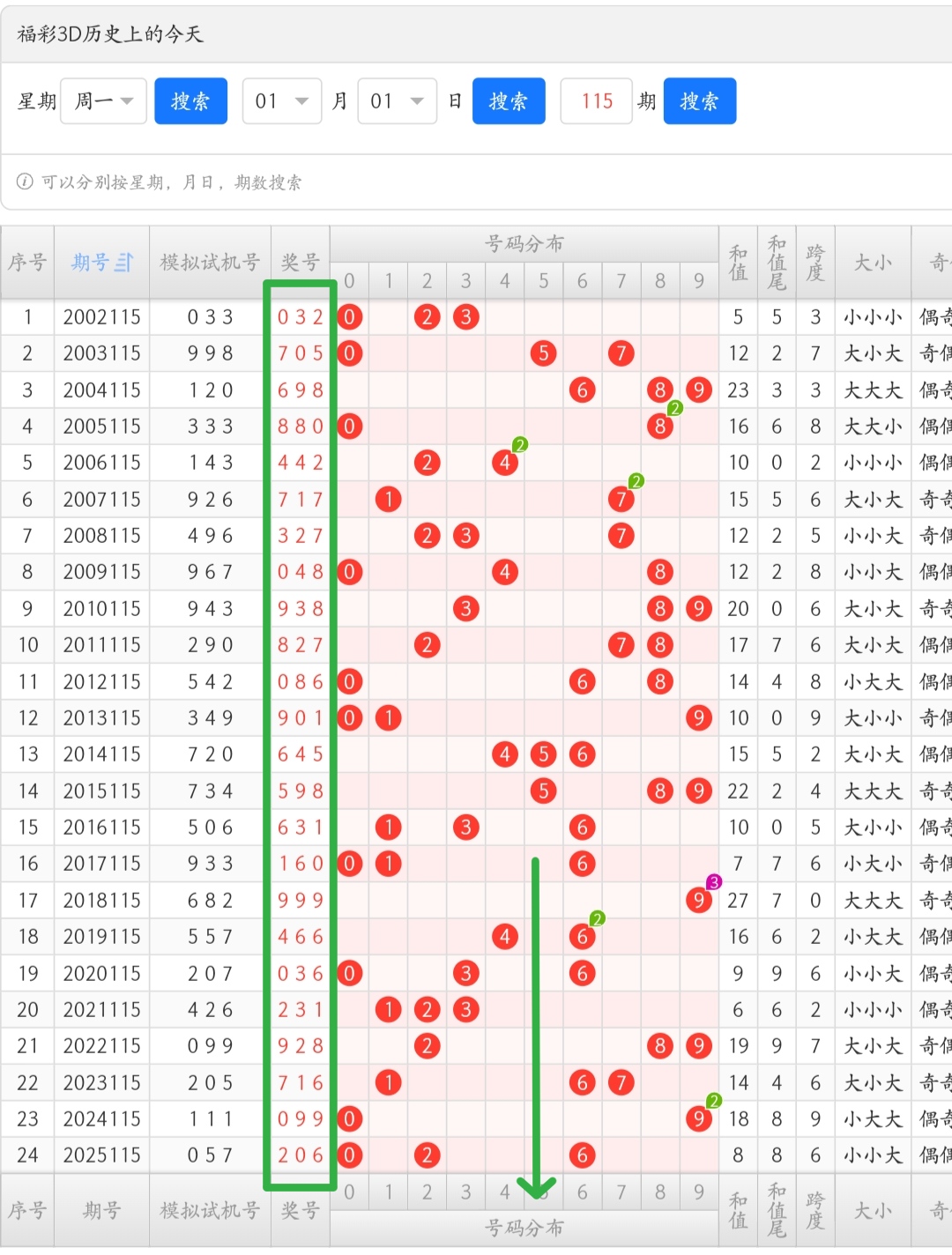Click red ball 1 in the 2007115 row
This screenshot has height=1255, width=952.
point(389,500)
